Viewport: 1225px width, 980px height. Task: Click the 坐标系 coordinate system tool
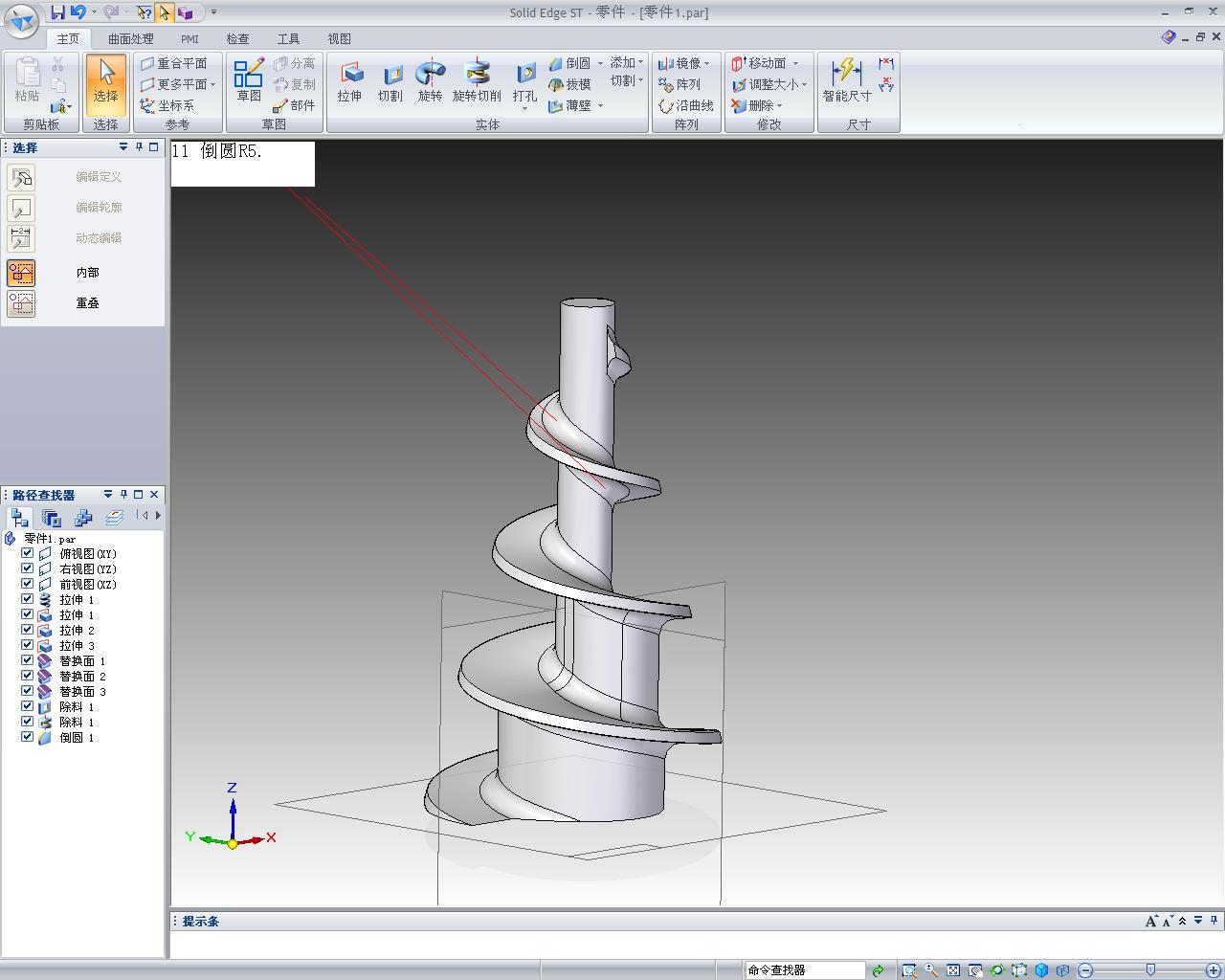[x=167, y=105]
